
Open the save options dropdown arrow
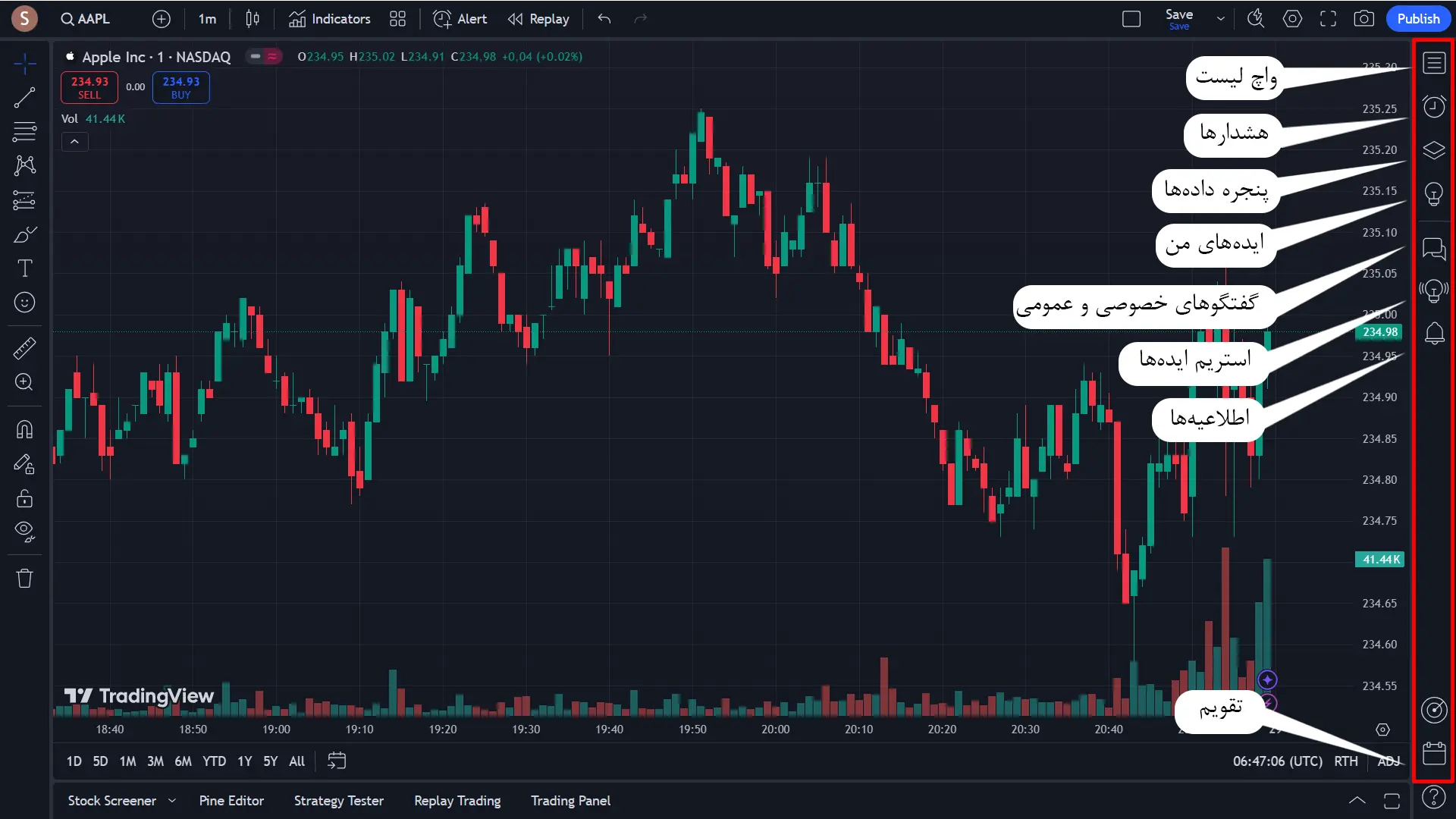point(1220,19)
